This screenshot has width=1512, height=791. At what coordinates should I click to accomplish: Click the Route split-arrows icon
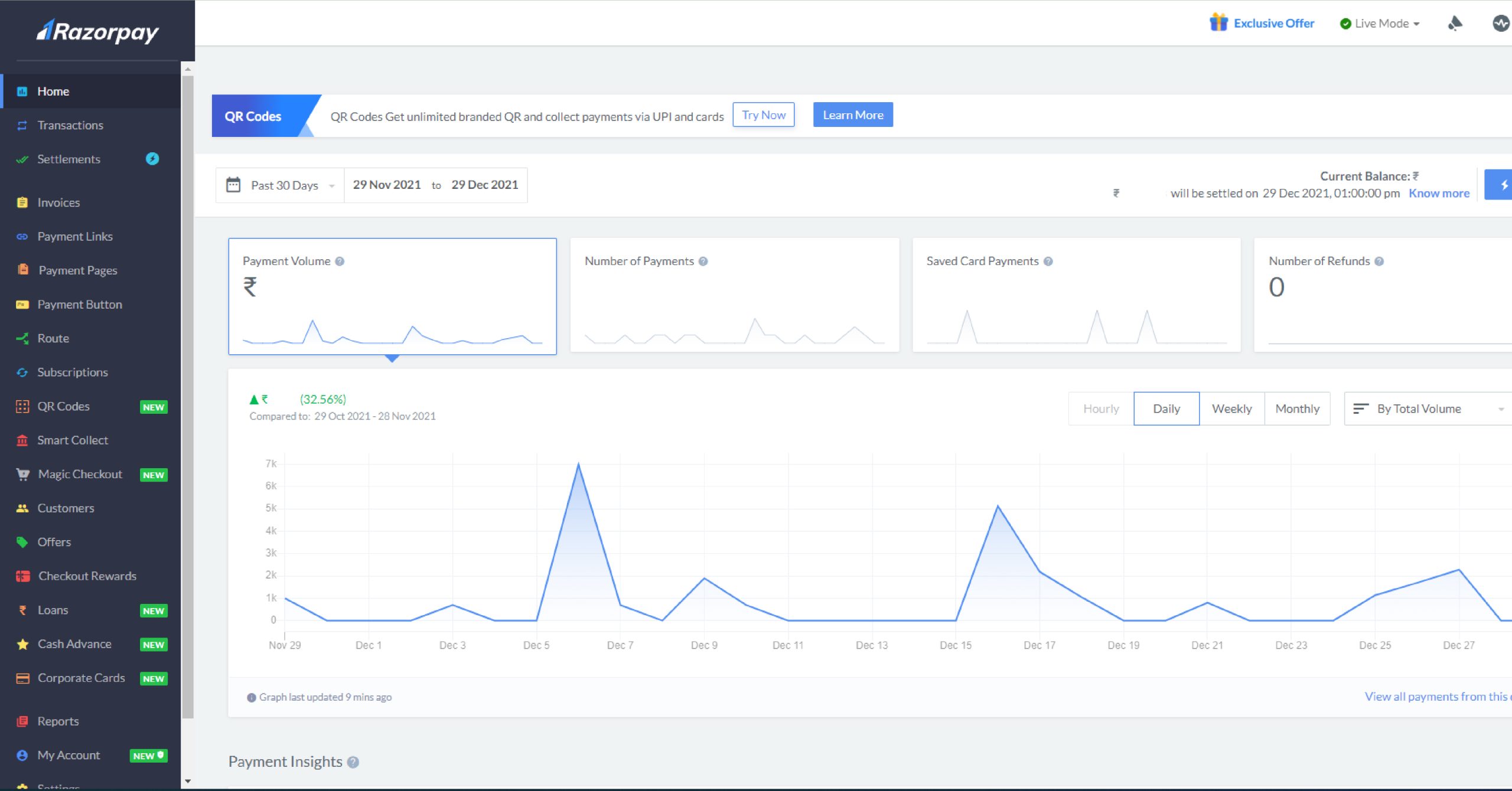[22, 338]
